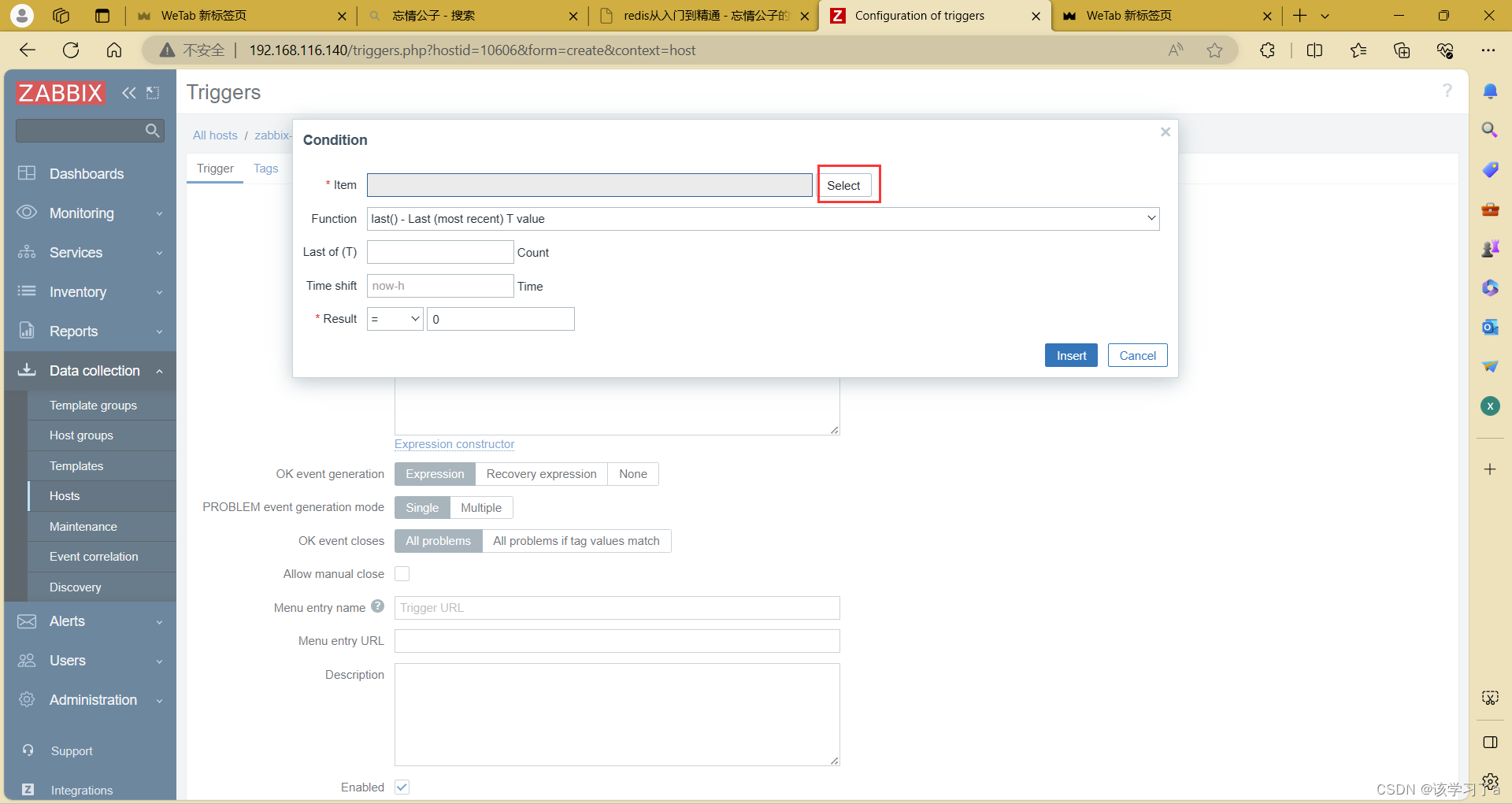This screenshot has width=1512, height=804.
Task: Choose Single problem event generation mode
Action: pyautogui.click(x=422, y=508)
